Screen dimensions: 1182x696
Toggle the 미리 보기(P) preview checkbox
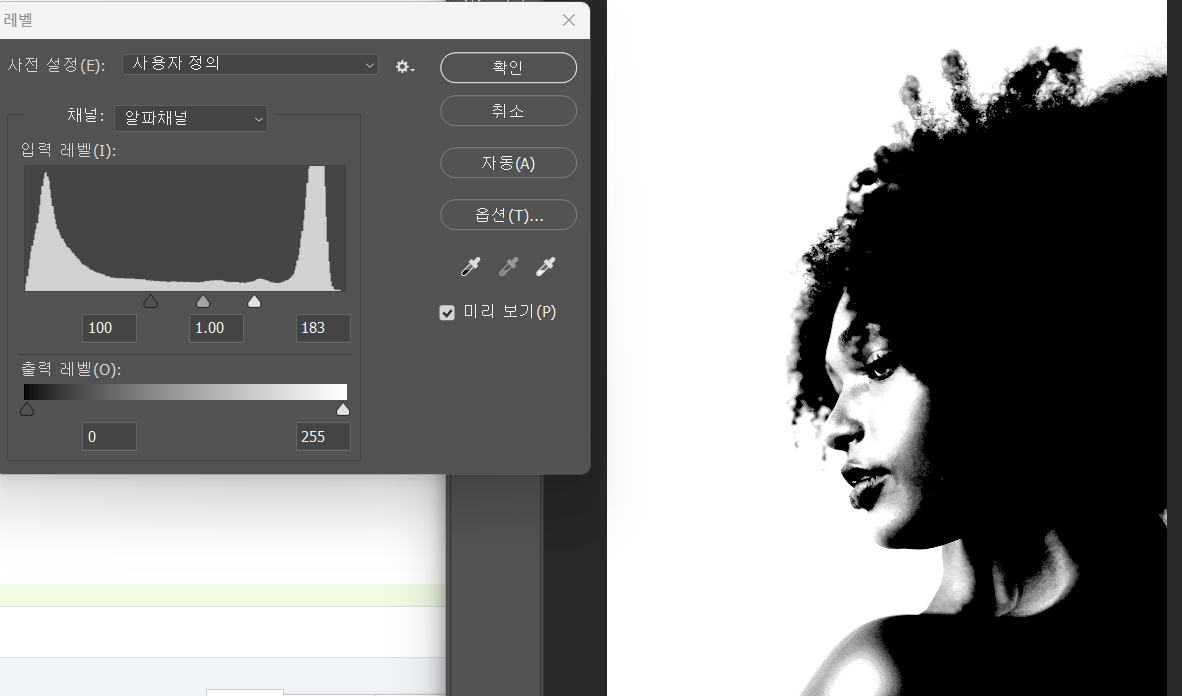[x=447, y=313]
